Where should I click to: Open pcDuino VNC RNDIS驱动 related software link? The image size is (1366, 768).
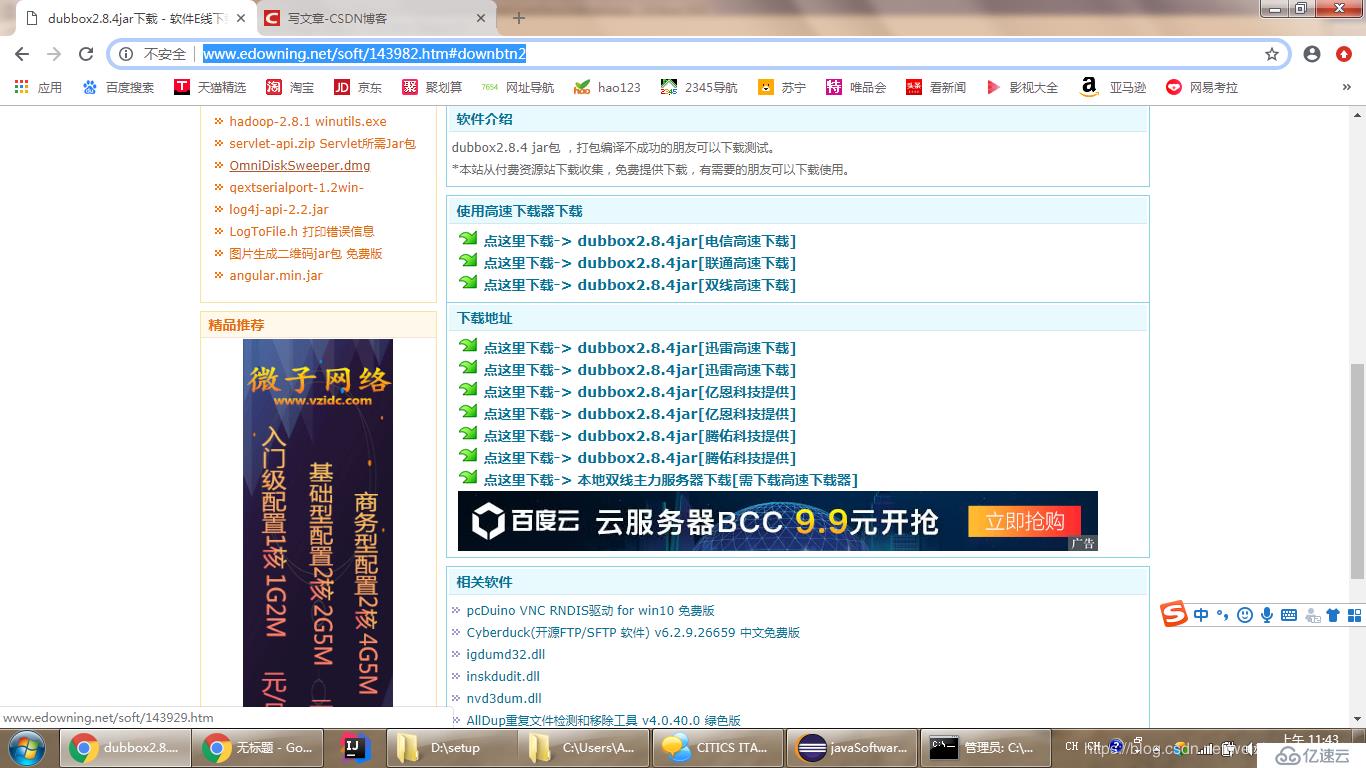pos(590,610)
